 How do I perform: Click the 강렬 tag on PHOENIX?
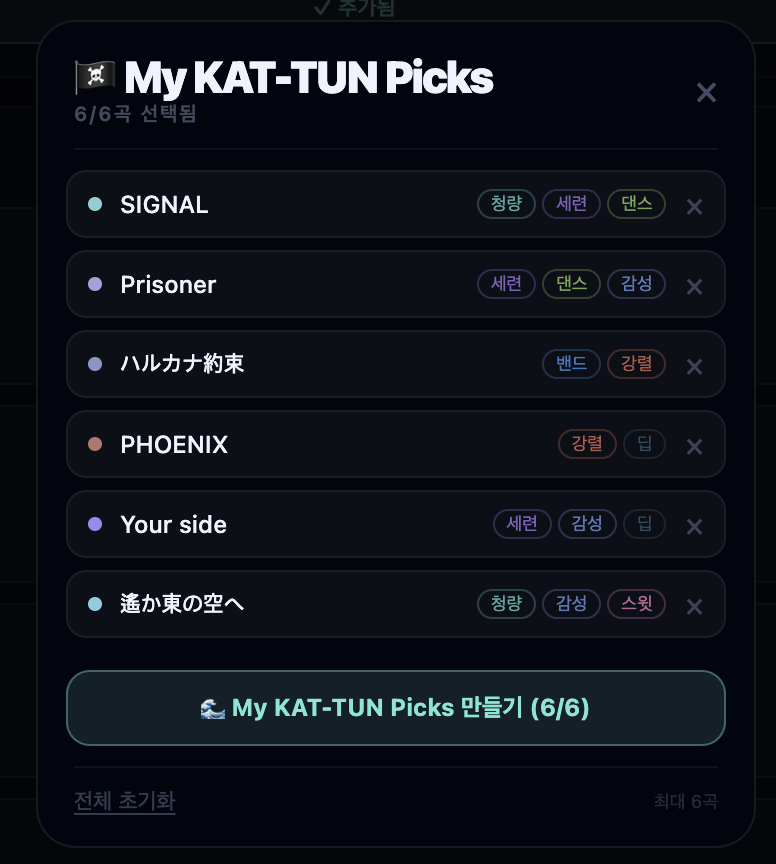pyautogui.click(x=587, y=444)
